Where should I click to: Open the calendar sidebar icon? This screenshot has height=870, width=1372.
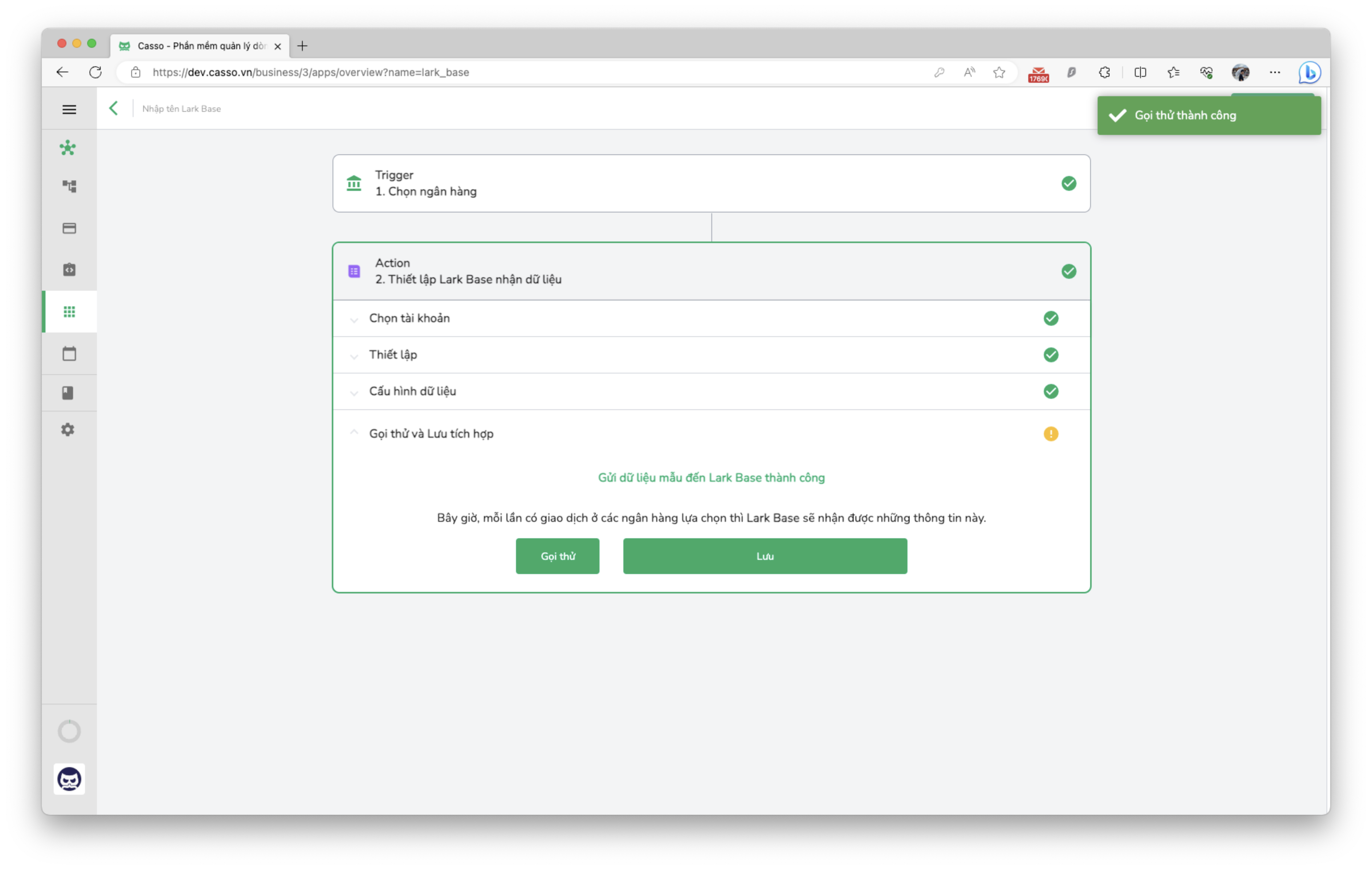point(69,354)
